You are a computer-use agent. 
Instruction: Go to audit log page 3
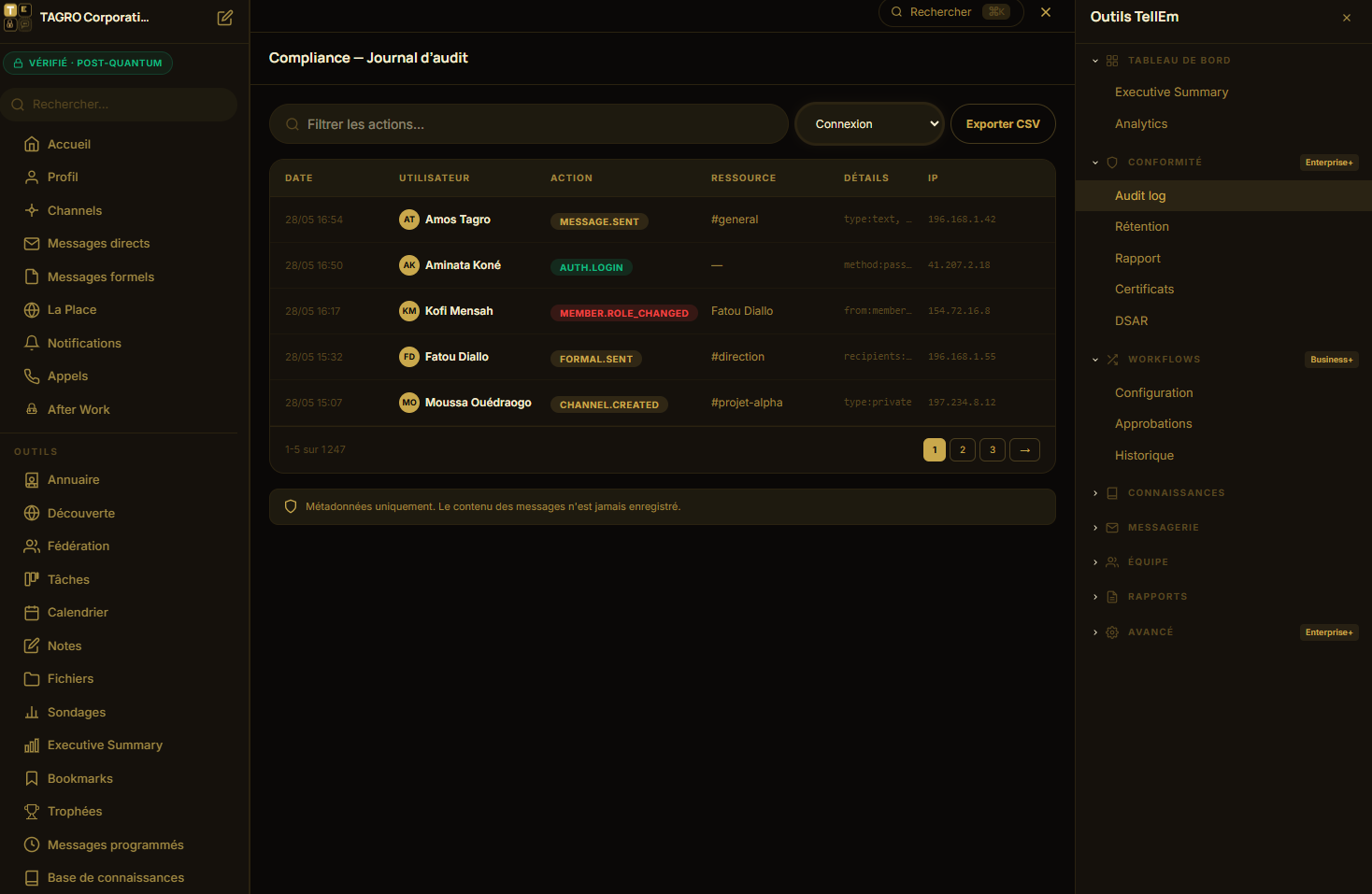tap(993, 449)
